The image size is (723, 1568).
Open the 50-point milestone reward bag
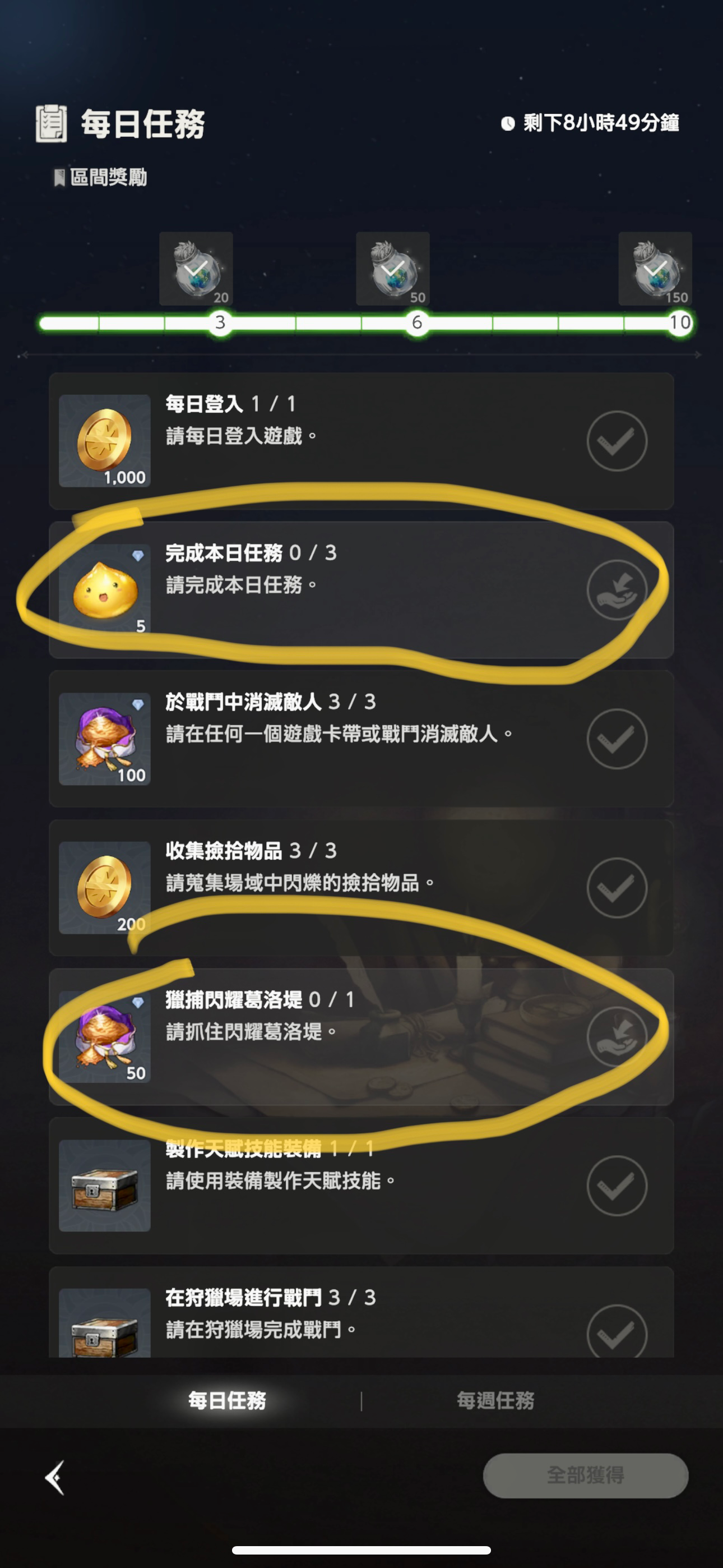click(x=392, y=269)
